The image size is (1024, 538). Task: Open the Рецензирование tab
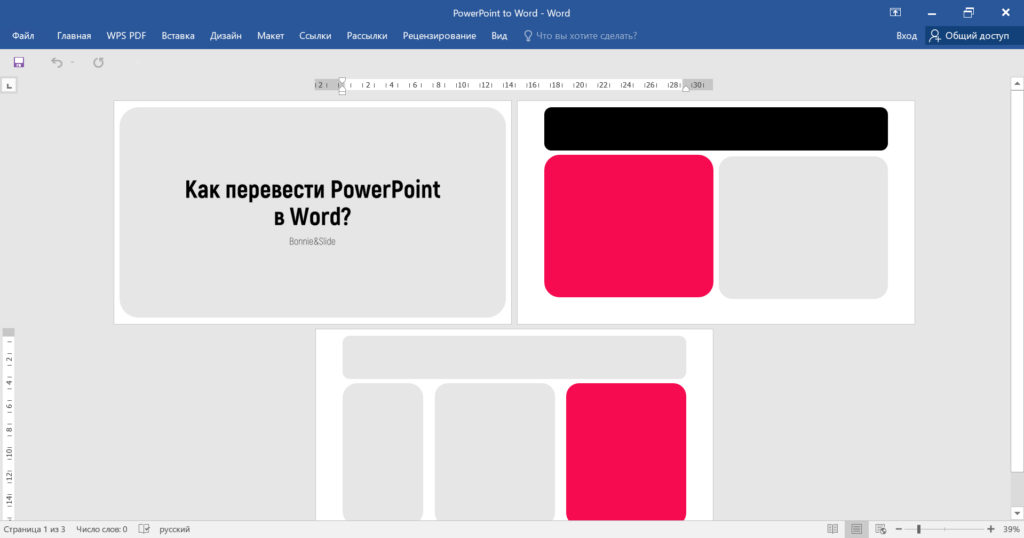439,36
